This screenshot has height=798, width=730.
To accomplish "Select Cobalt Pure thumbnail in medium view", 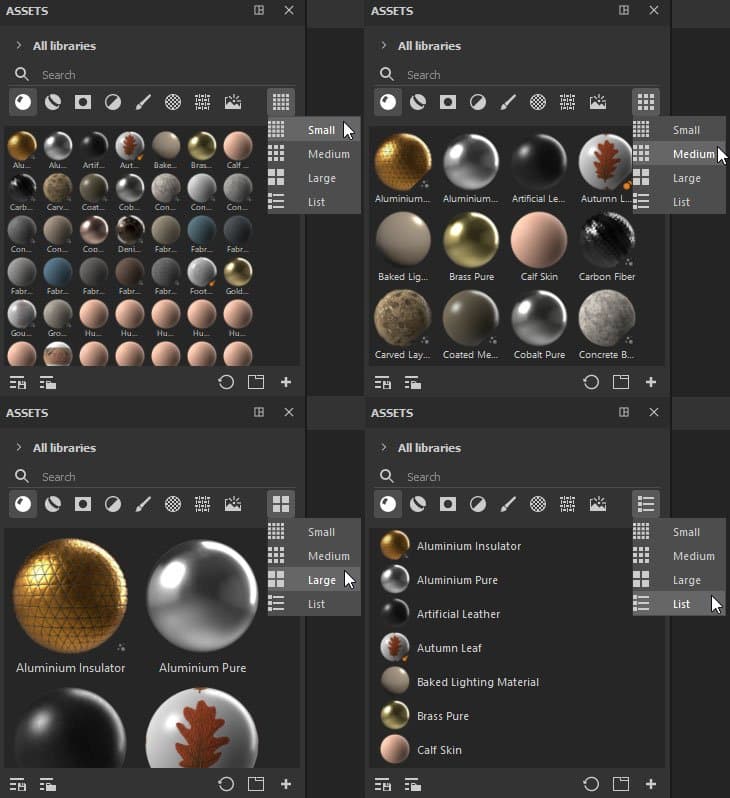I will point(539,318).
